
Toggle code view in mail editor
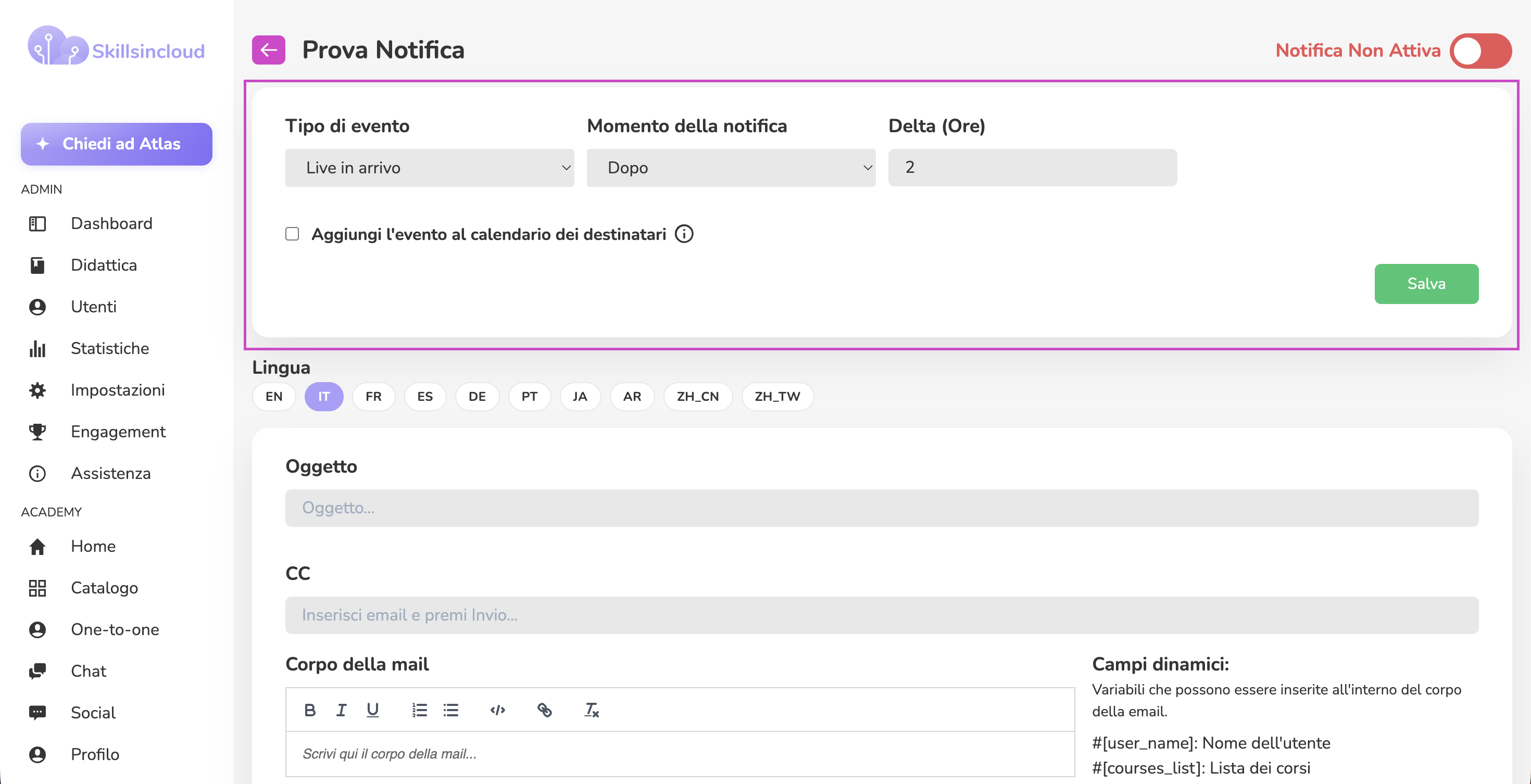pyautogui.click(x=497, y=710)
